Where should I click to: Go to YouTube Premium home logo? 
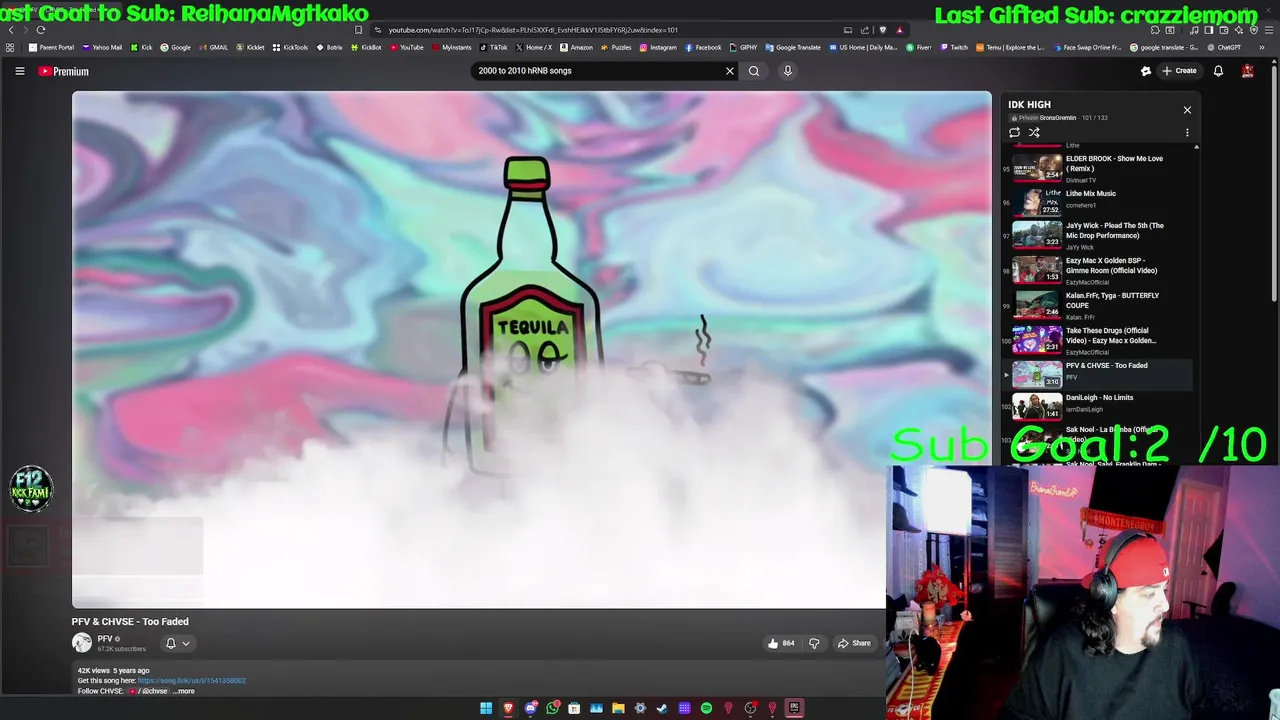point(64,71)
